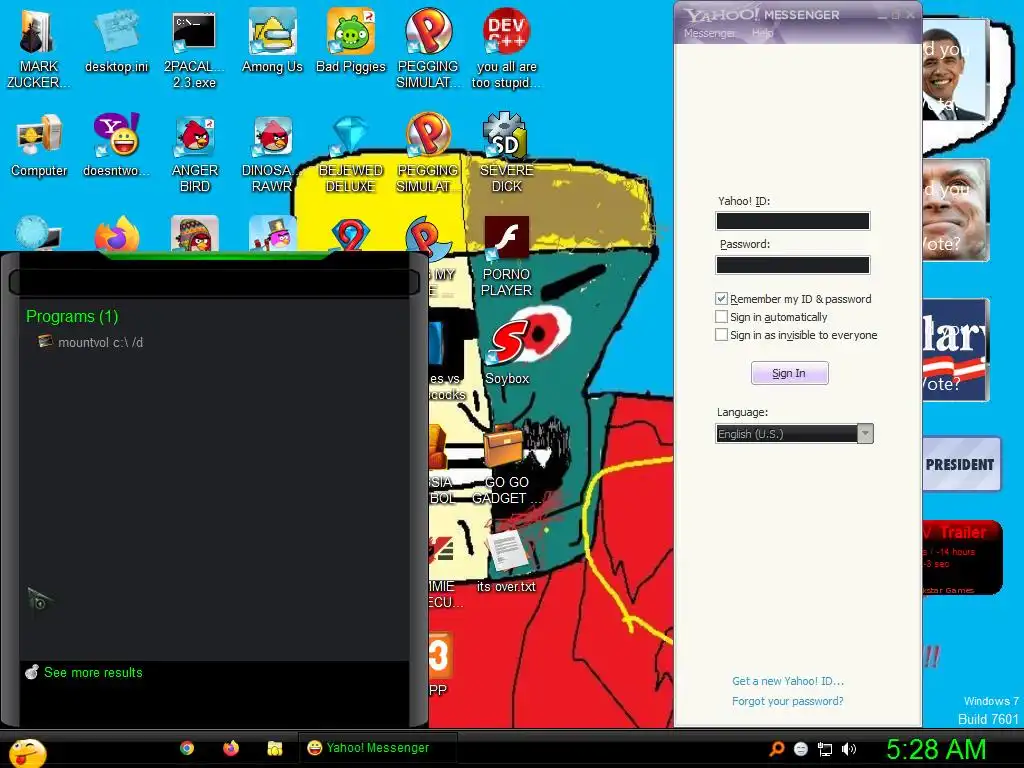Click the Start menu search box
1024x768 pixels.
[214, 283]
